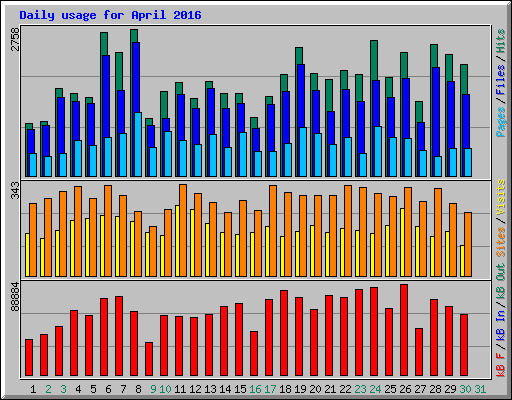Click the red kB bar for day 18
Screen dimensions: 512x400
284,333
